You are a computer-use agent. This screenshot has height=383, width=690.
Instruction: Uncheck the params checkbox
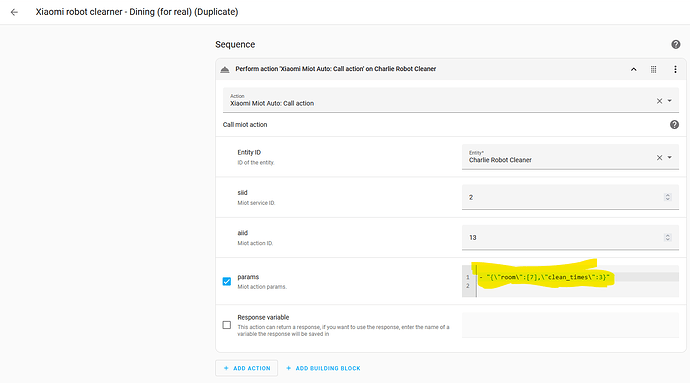coord(227,281)
